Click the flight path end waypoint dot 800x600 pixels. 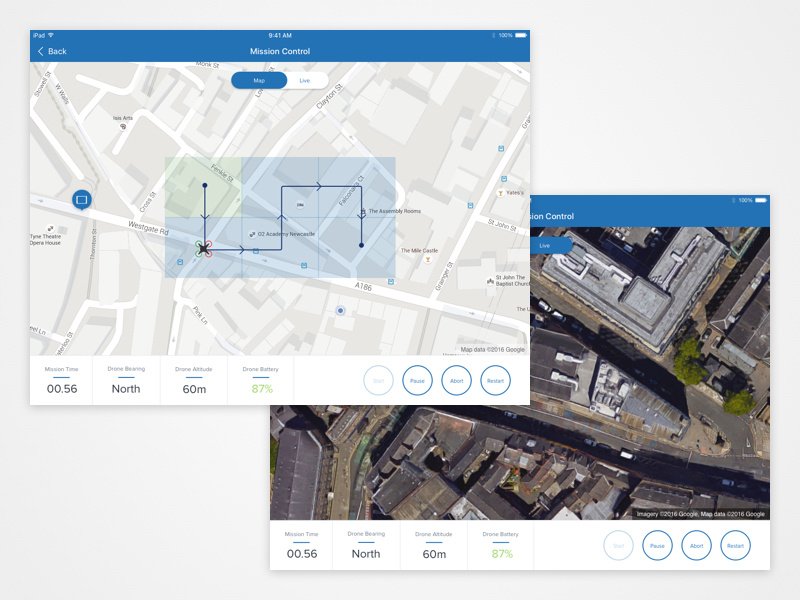pyautogui.click(x=361, y=245)
